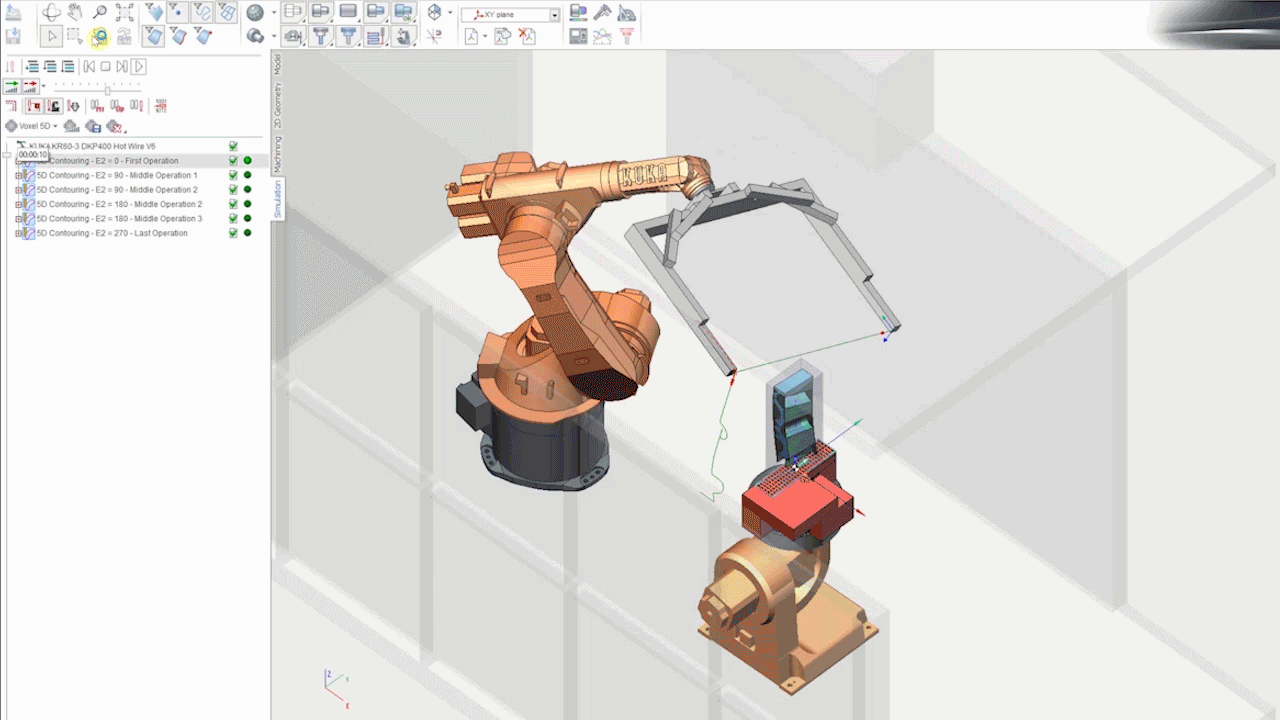Screen dimensions: 1280x720
Task: Click the red dashed arrow speed icon
Action: click(30, 86)
